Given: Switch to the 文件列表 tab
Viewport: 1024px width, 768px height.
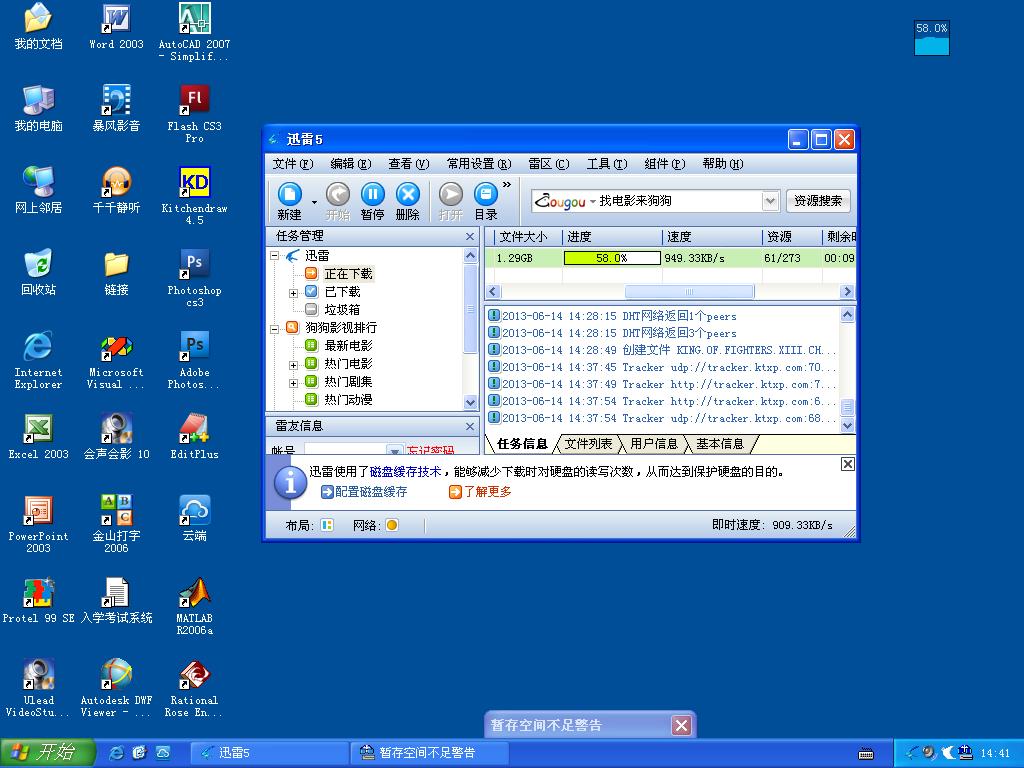Looking at the screenshot, I should tap(588, 444).
